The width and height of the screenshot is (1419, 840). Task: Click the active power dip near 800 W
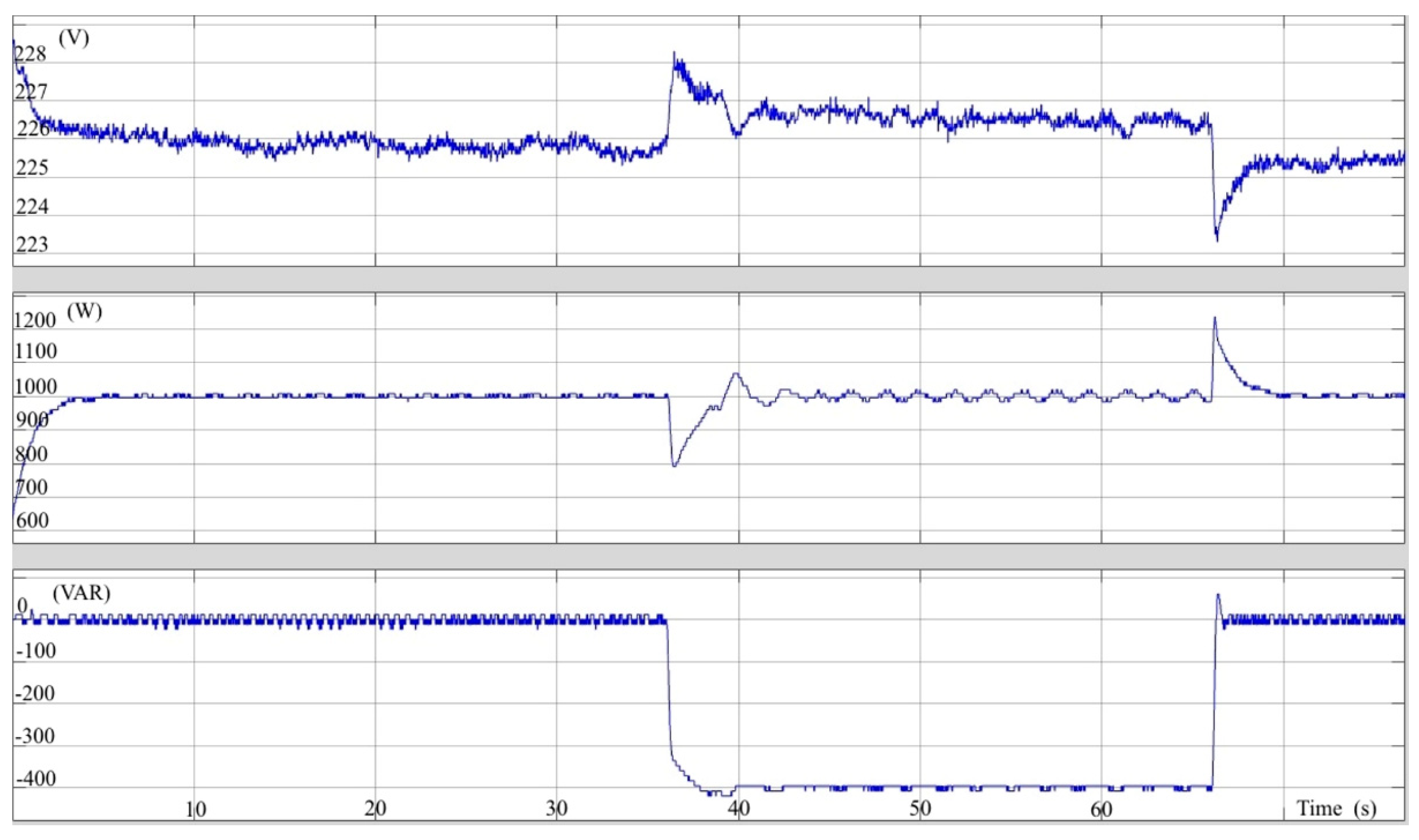coord(674,466)
